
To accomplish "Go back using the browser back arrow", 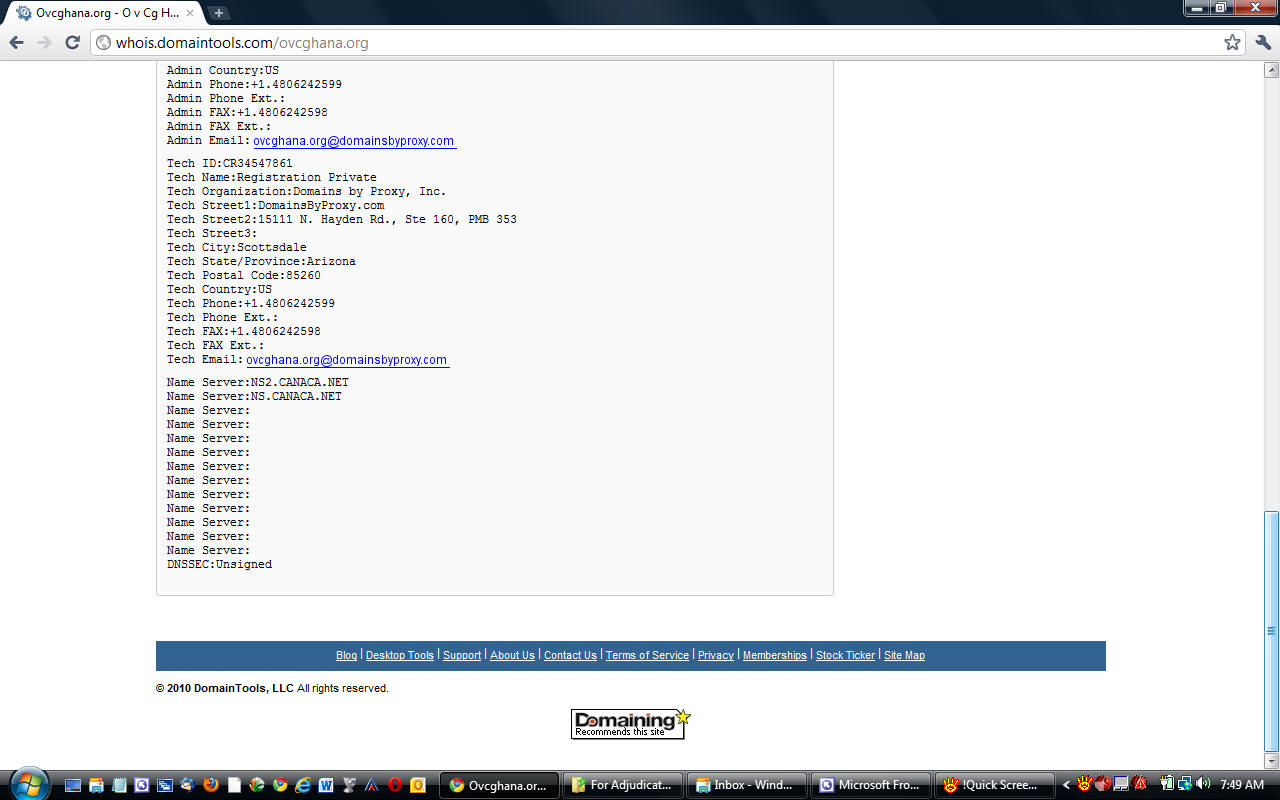I will coord(16,42).
